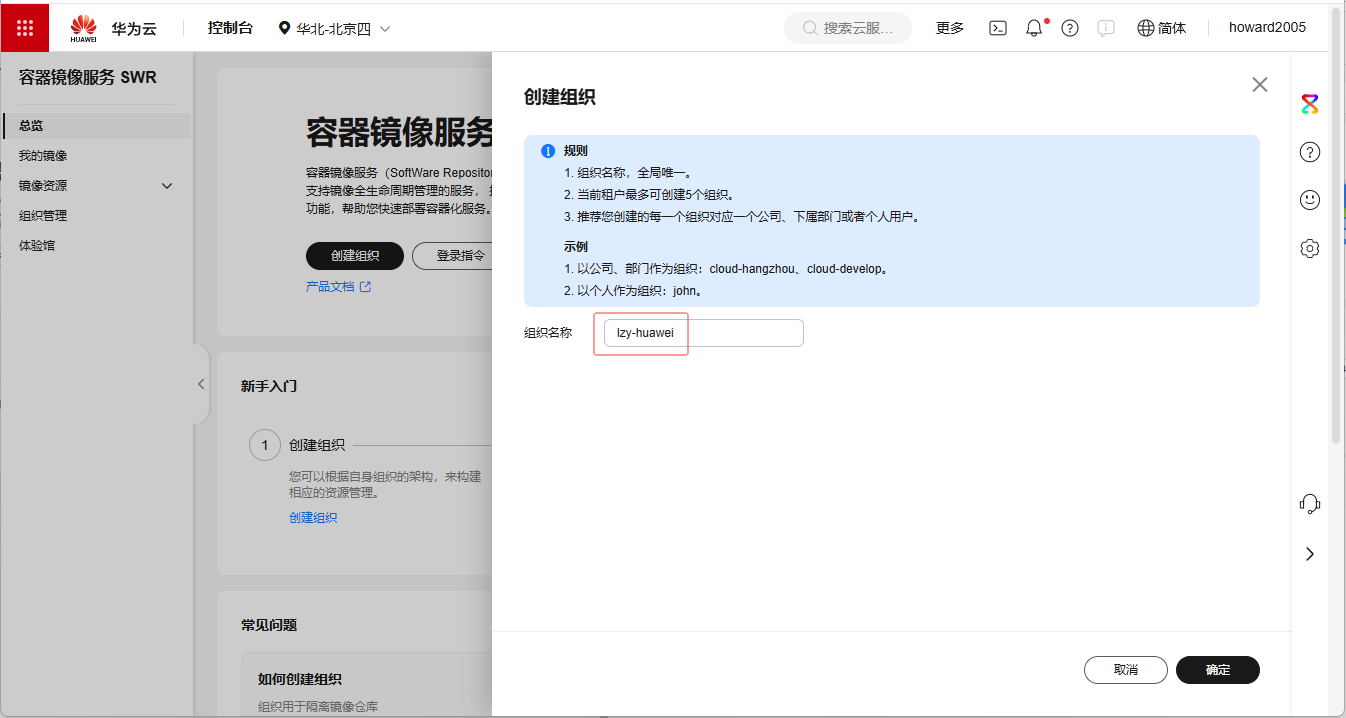Click the 登录指令 button
Image resolution: width=1346 pixels, height=718 pixels.
coord(452,256)
